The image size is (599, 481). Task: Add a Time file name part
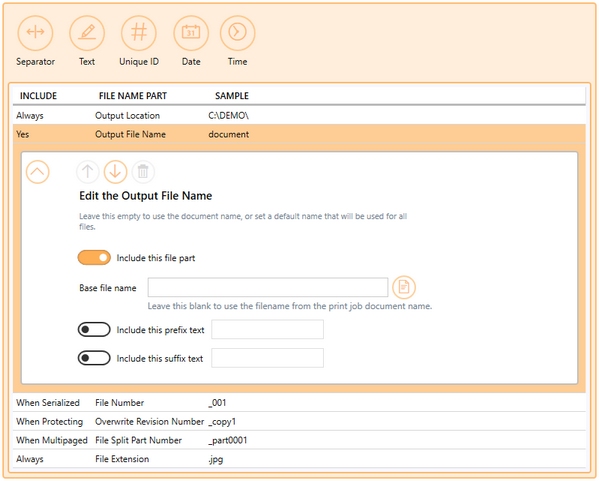(238, 33)
